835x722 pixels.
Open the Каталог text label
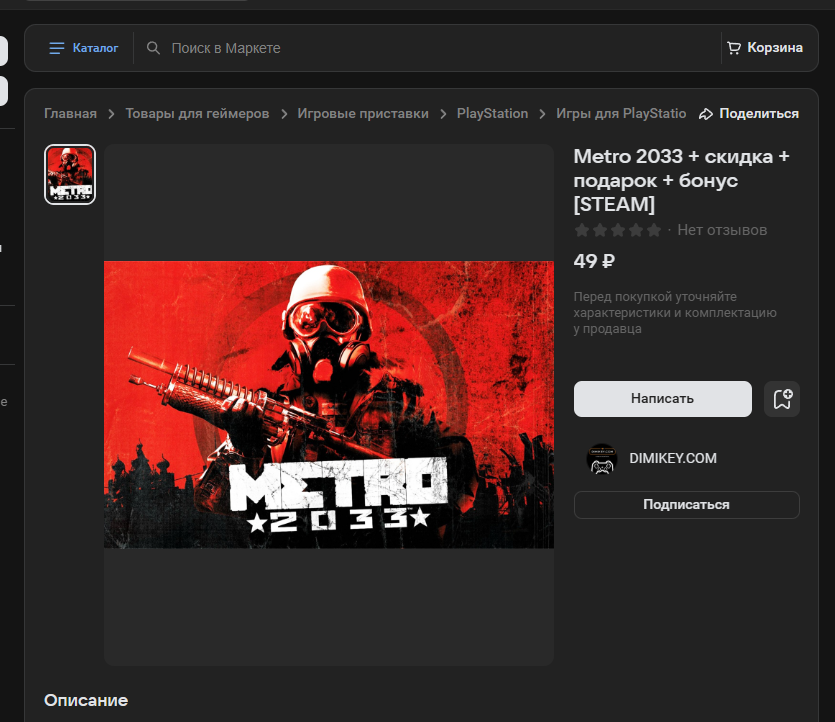(95, 48)
